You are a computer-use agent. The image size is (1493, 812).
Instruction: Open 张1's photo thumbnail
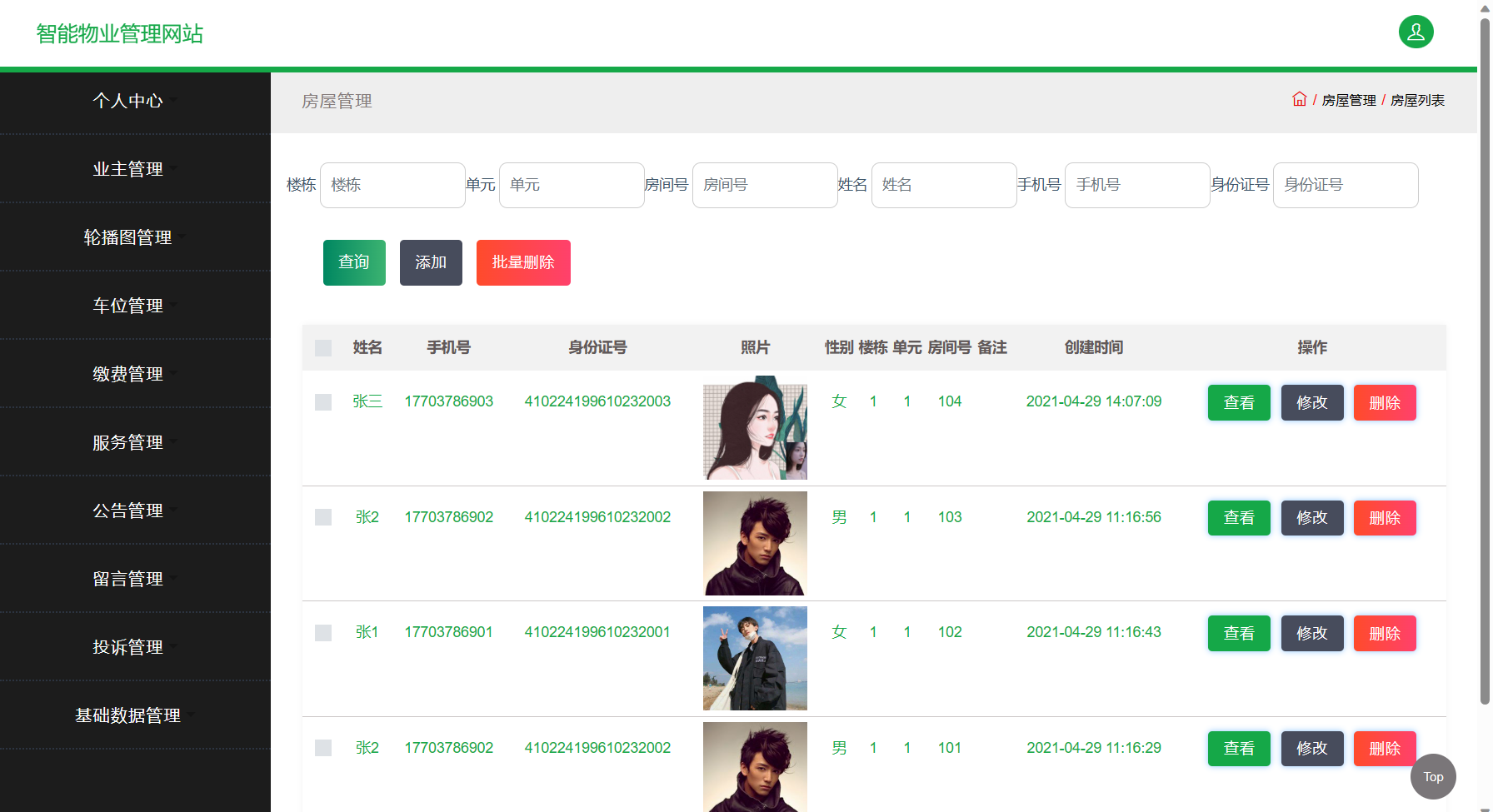click(755, 659)
